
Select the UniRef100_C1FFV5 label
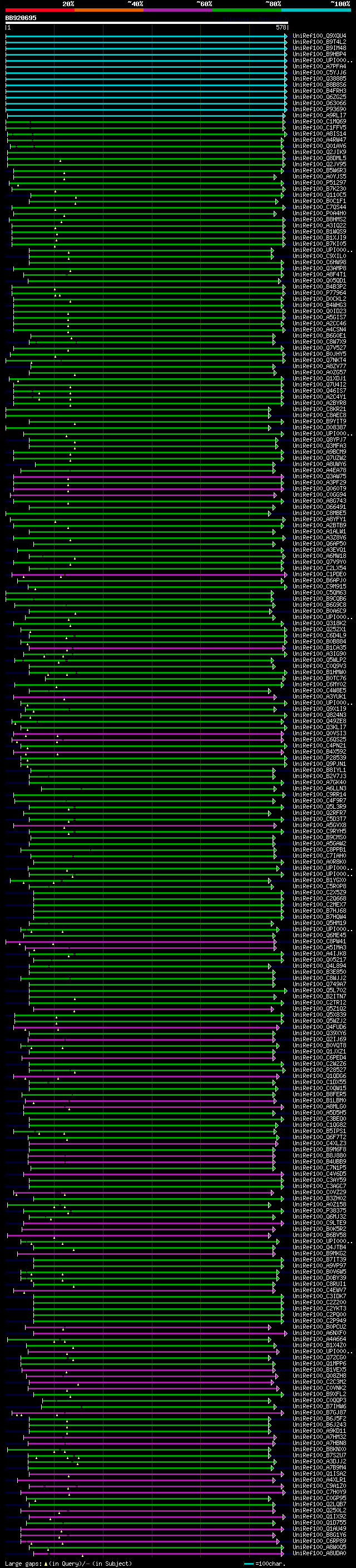pyautogui.click(x=319, y=128)
